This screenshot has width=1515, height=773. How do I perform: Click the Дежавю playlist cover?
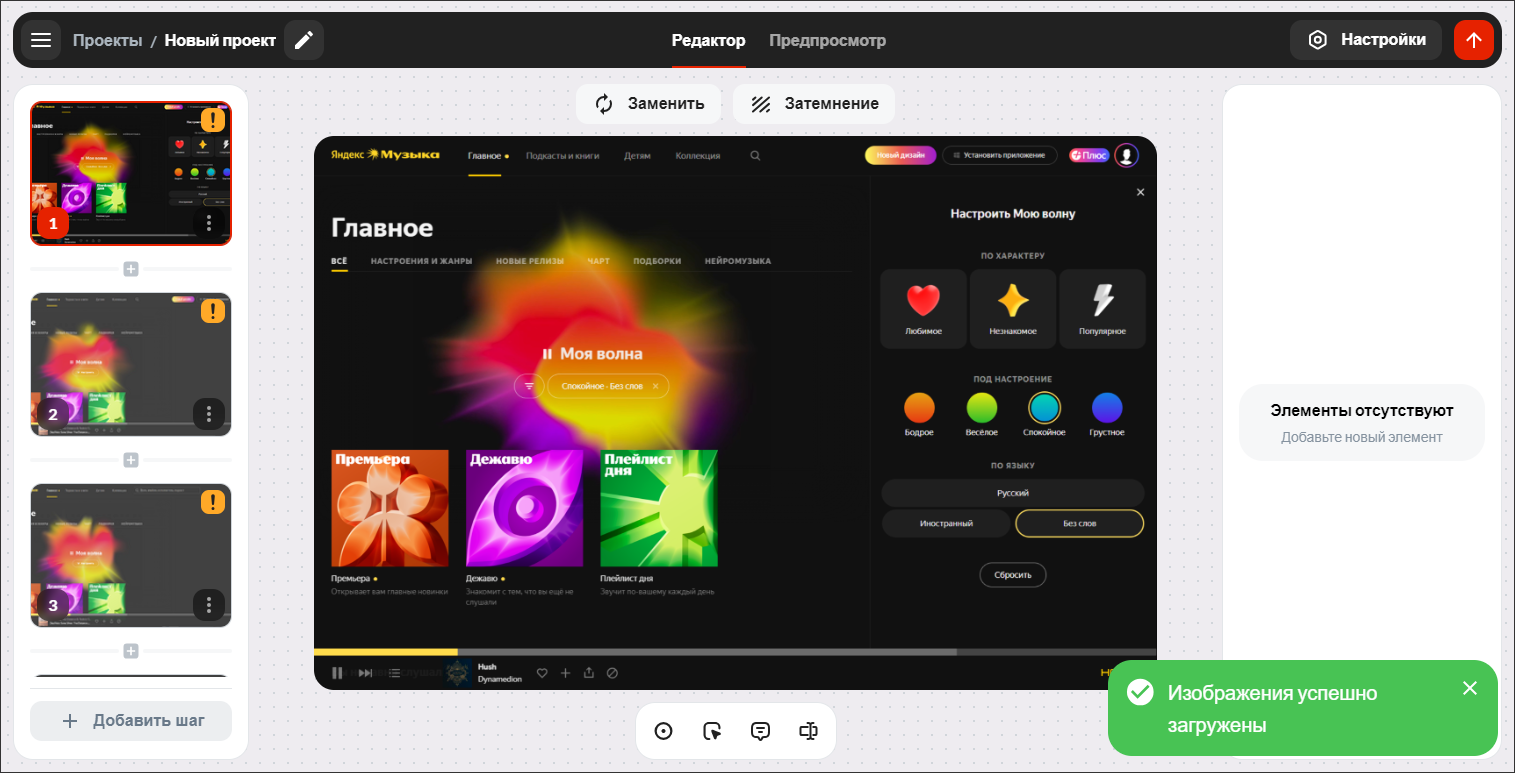click(524, 509)
